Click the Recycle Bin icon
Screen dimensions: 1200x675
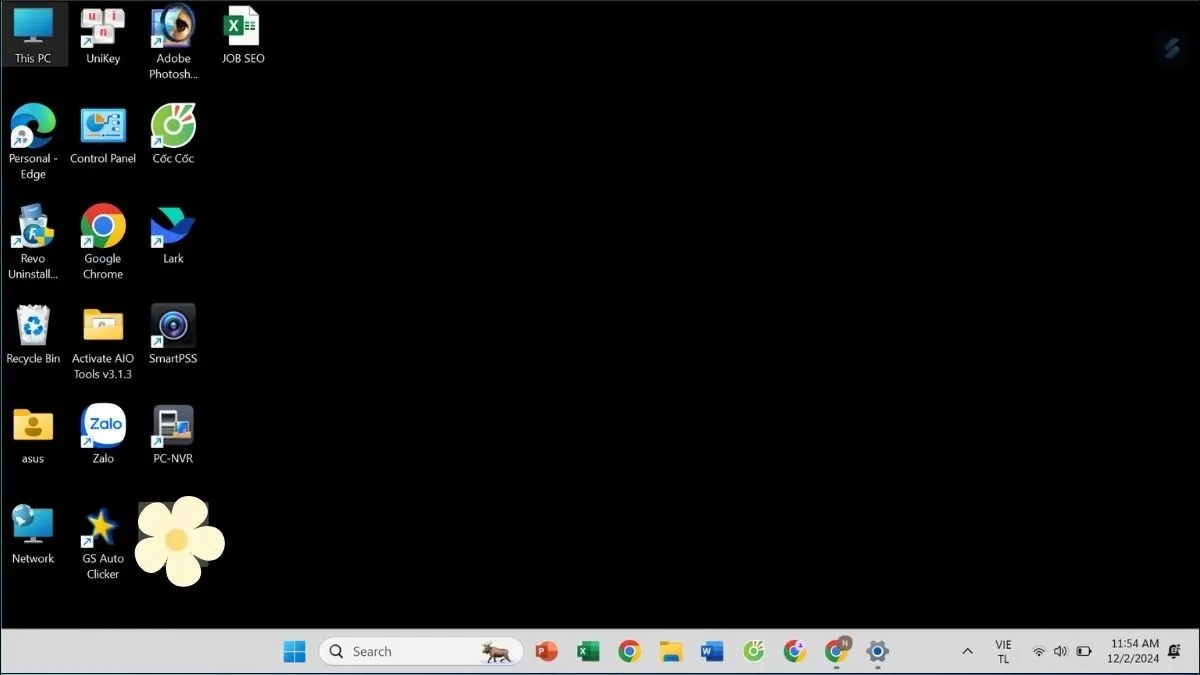[x=33, y=327]
